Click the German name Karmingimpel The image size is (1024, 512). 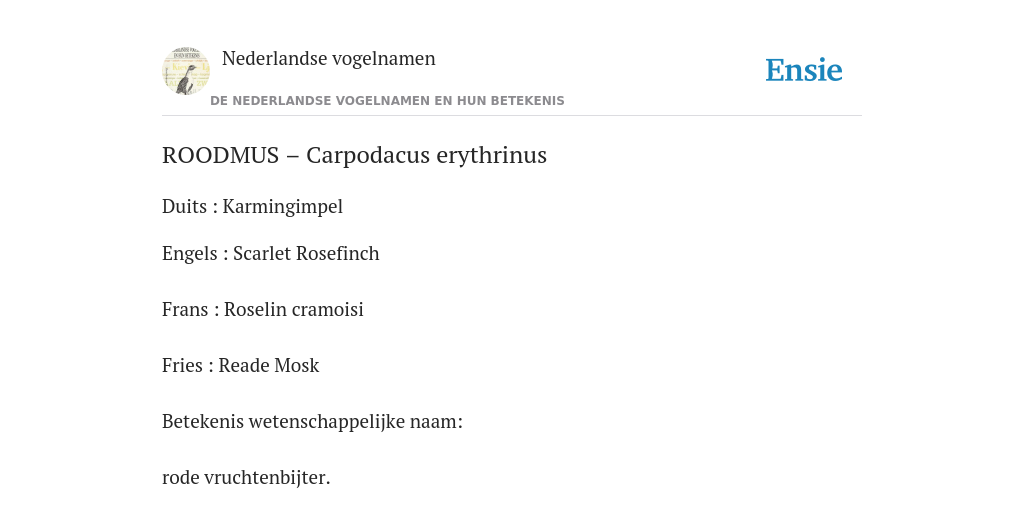pos(283,206)
